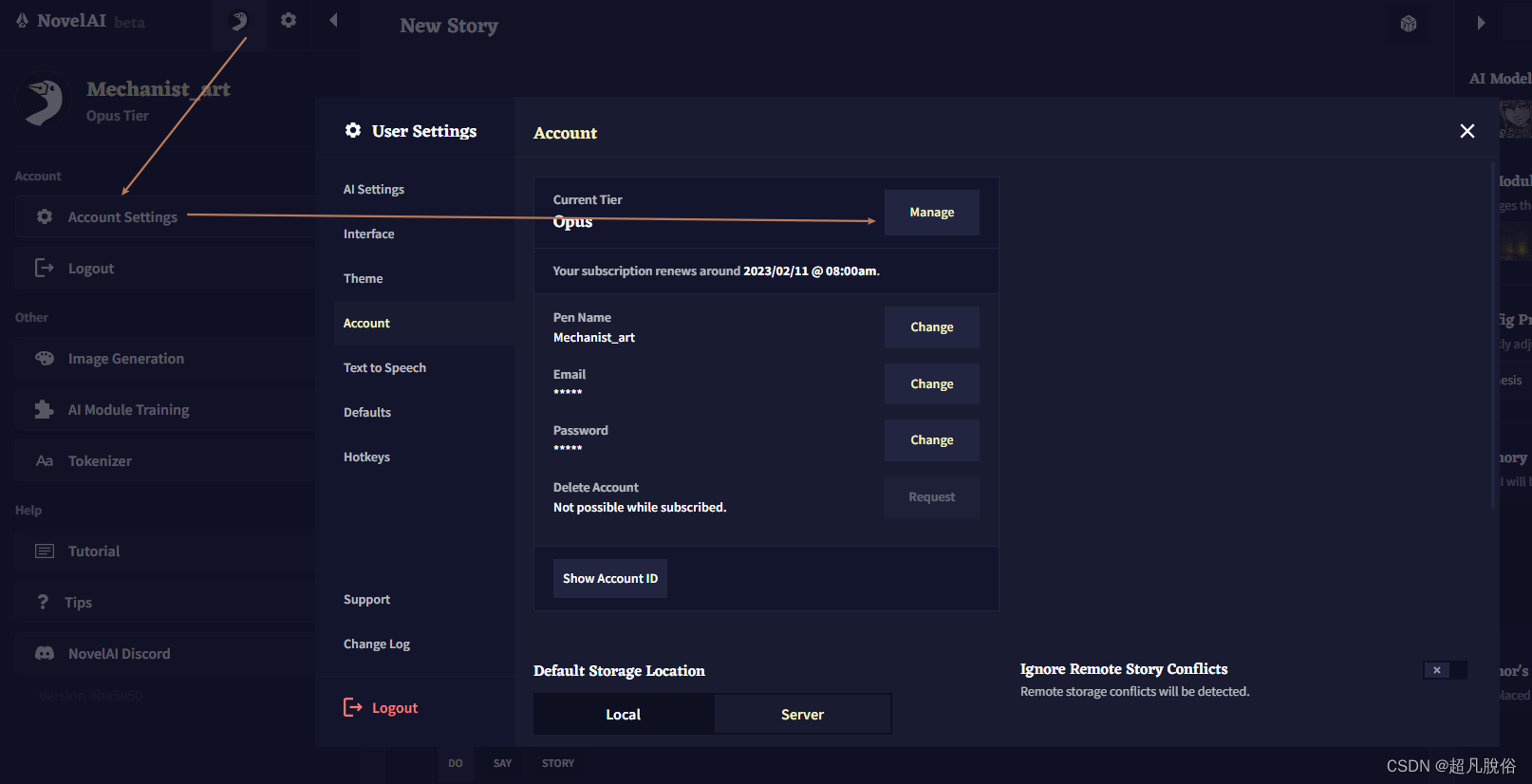1532x784 pixels.
Task: Open the Tokenizer Aa icon
Action: [x=45, y=461]
